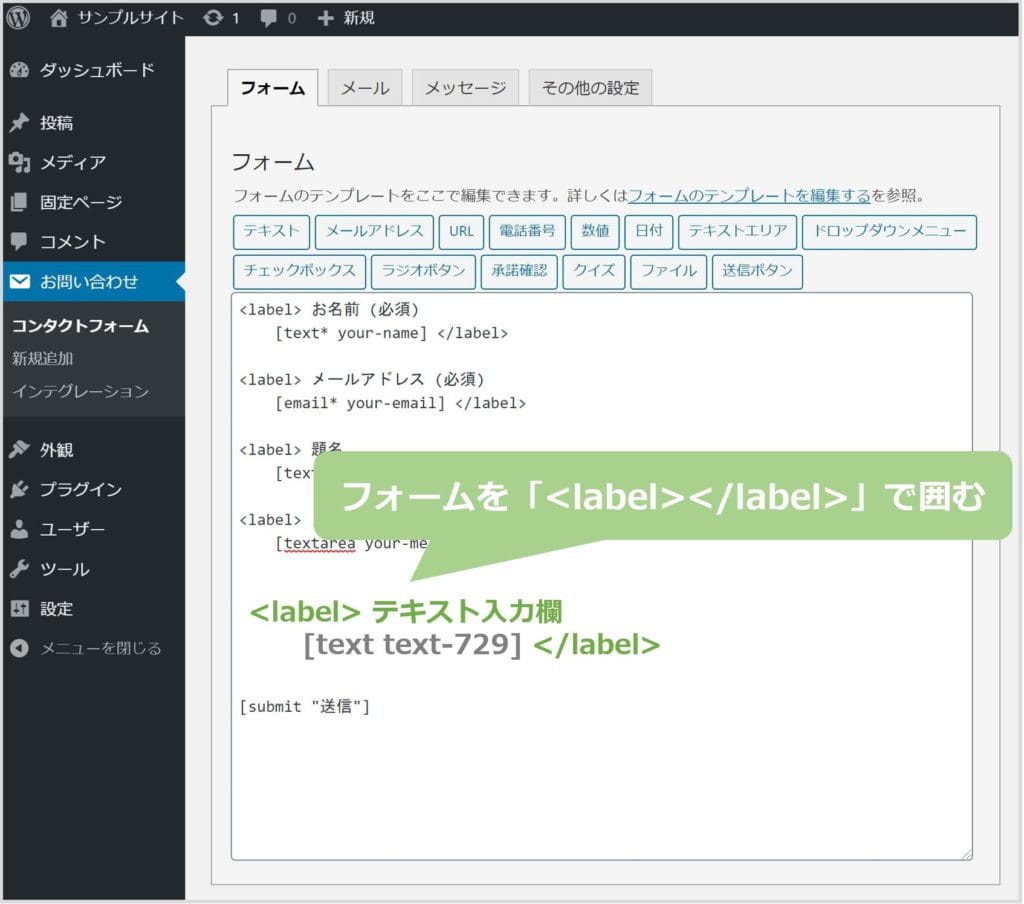
Task: Switch to メール tab
Action: coord(365,88)
